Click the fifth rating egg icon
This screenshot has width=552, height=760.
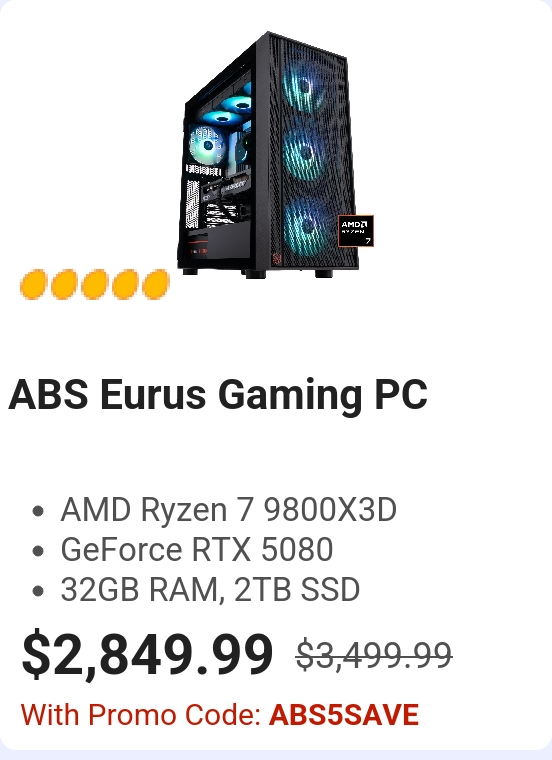(156, 285)
